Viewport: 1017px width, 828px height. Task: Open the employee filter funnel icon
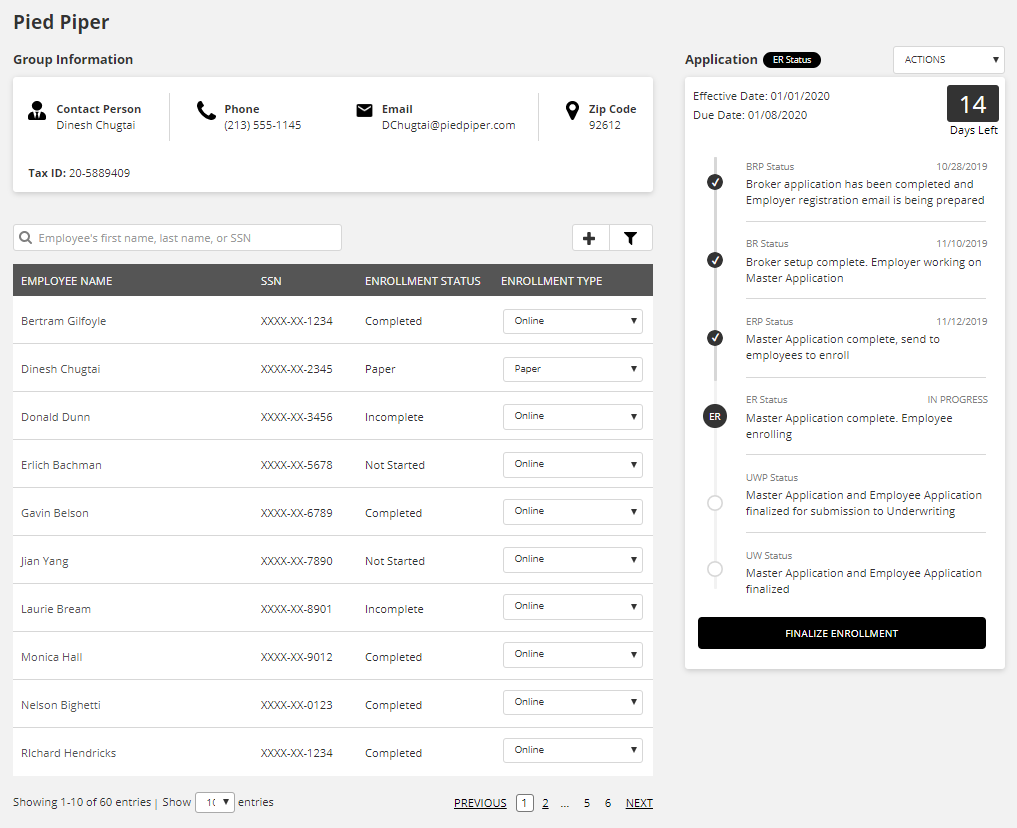coord(630,238)
